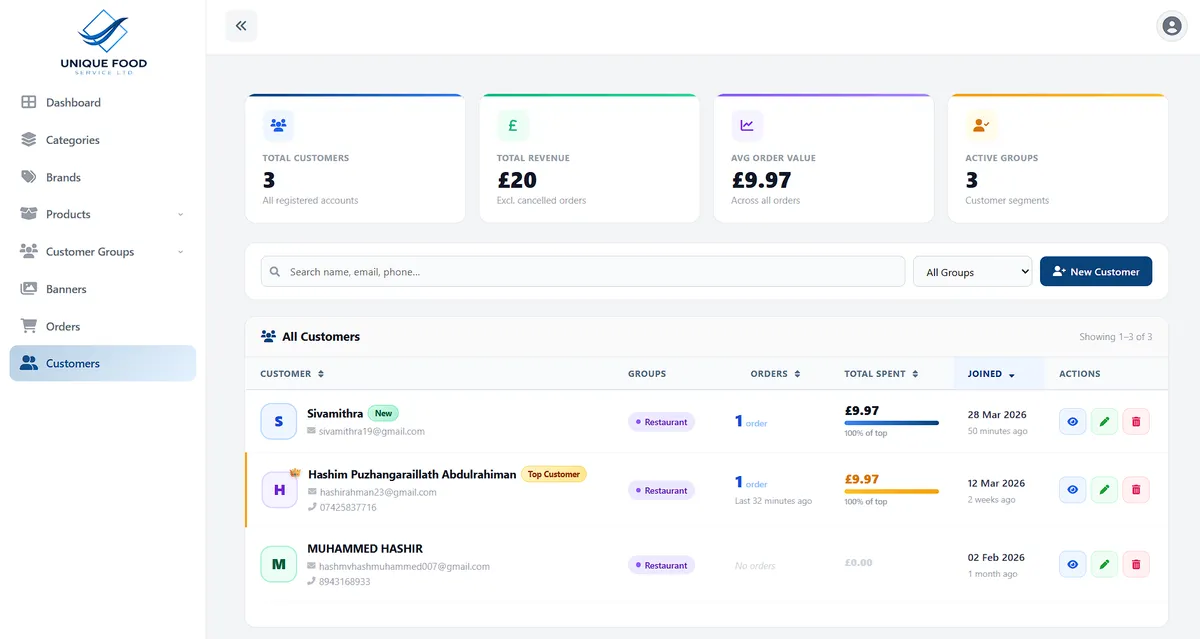This screenshot has width=1200, height=639.
Task: Click the All Customers heading people icon
Action: point(268,337)
